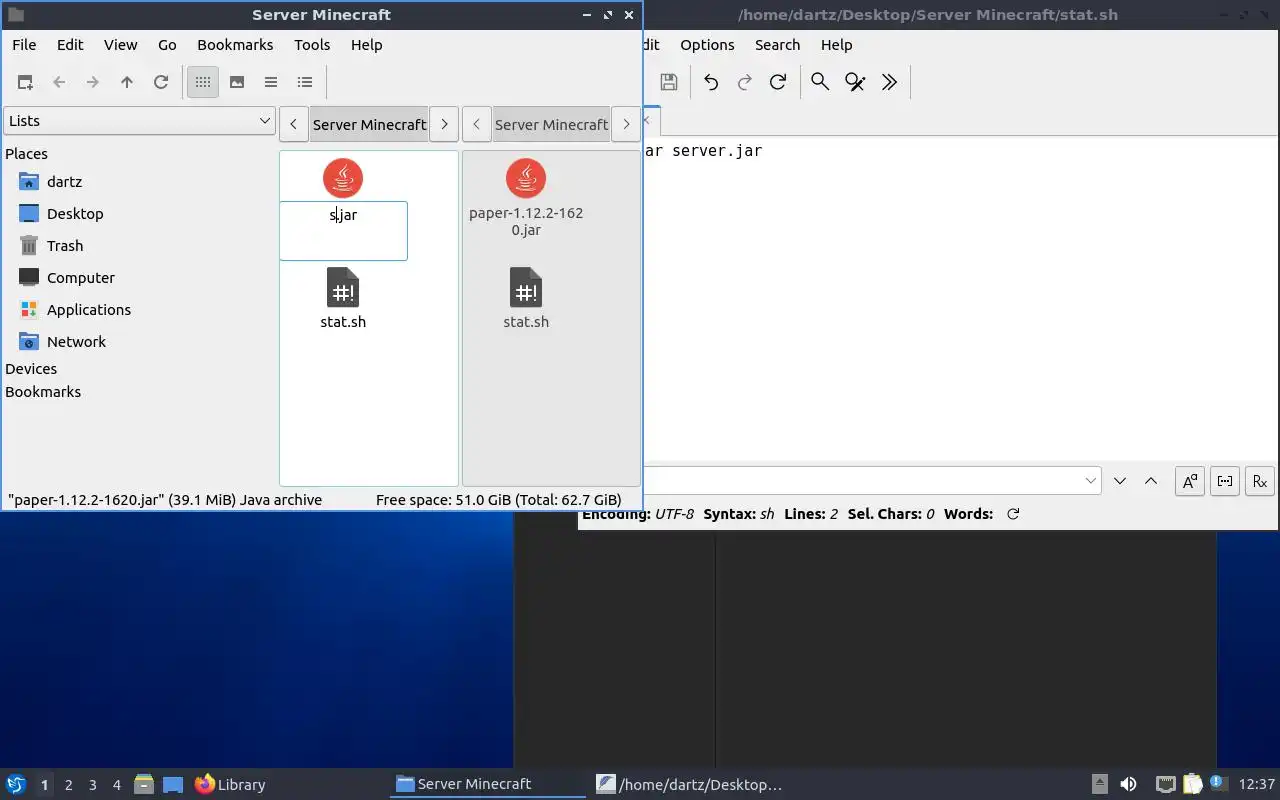Open Bookmarks menu in file manager
Screen dimensions: 1280x800
tap(235, 45)
